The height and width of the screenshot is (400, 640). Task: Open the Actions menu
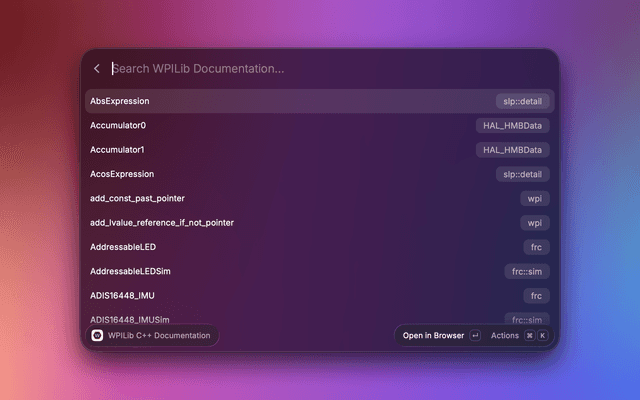[504, 336]
